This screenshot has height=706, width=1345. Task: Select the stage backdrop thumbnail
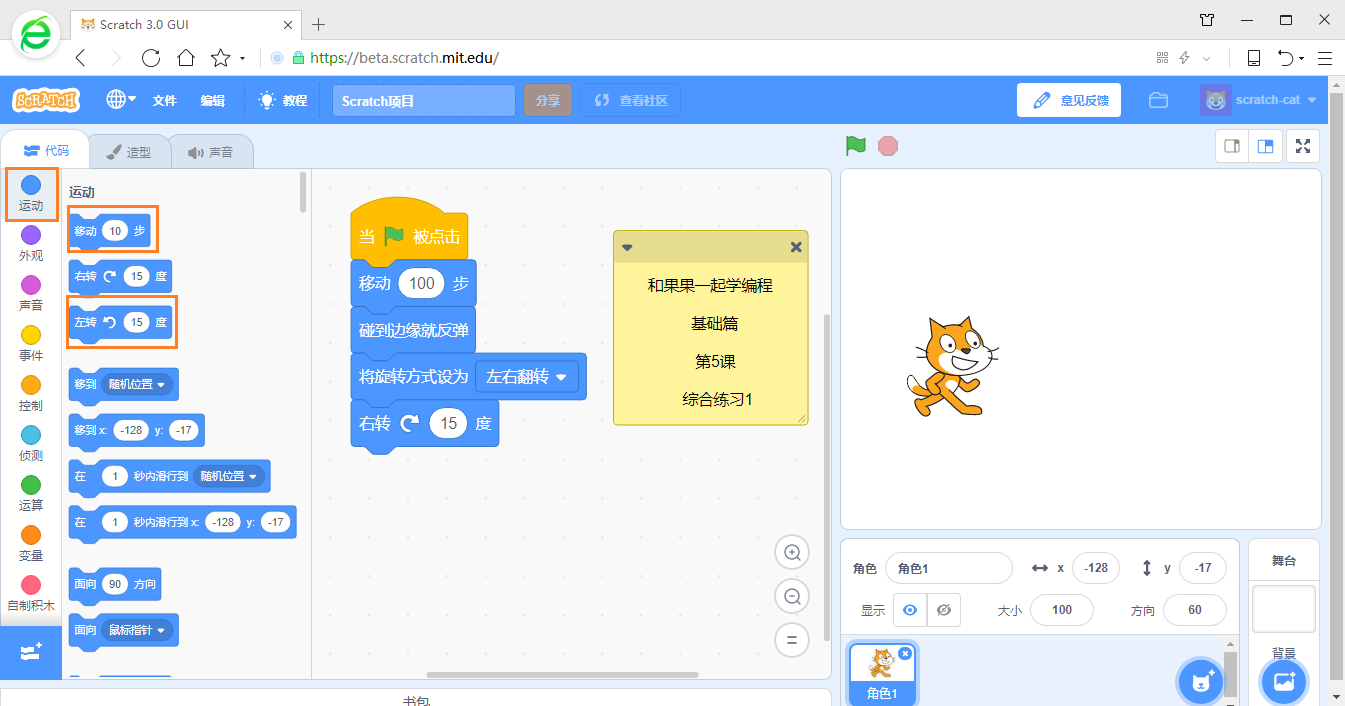(1284, 609)
